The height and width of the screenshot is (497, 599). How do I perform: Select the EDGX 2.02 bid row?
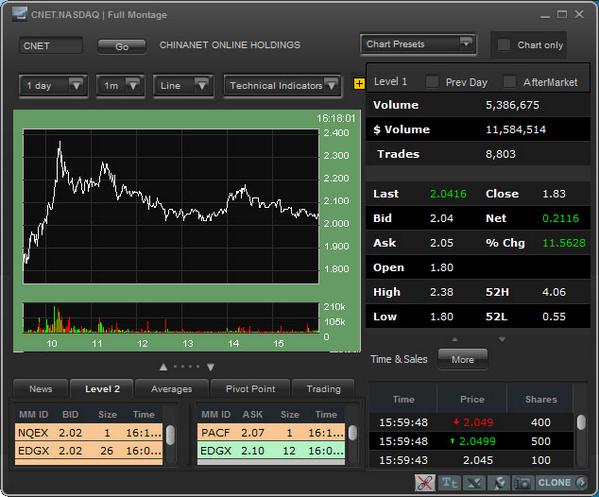click(89, 451)
